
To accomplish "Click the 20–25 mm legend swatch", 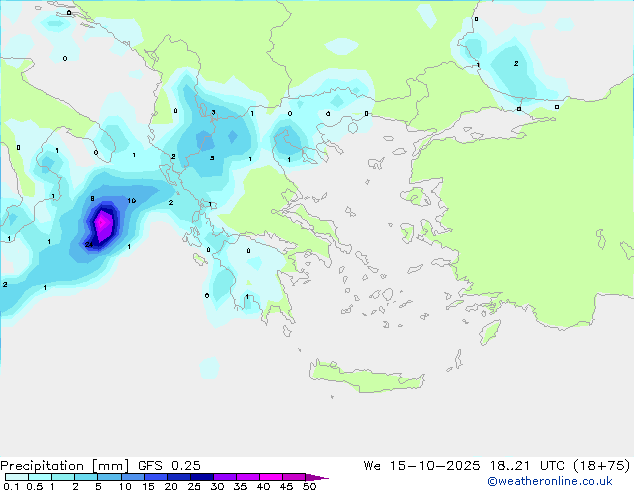I will pos(179,477).
